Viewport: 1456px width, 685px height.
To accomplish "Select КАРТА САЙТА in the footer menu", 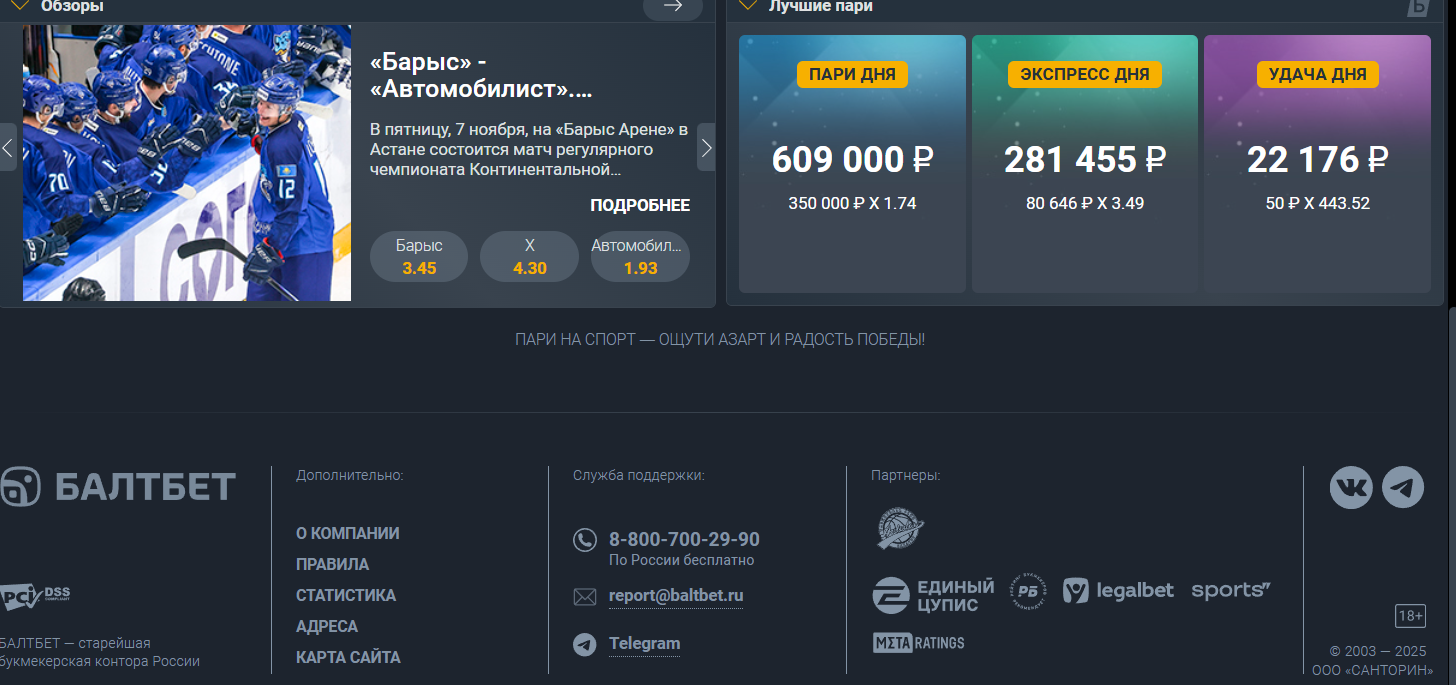I will (347, 657).
